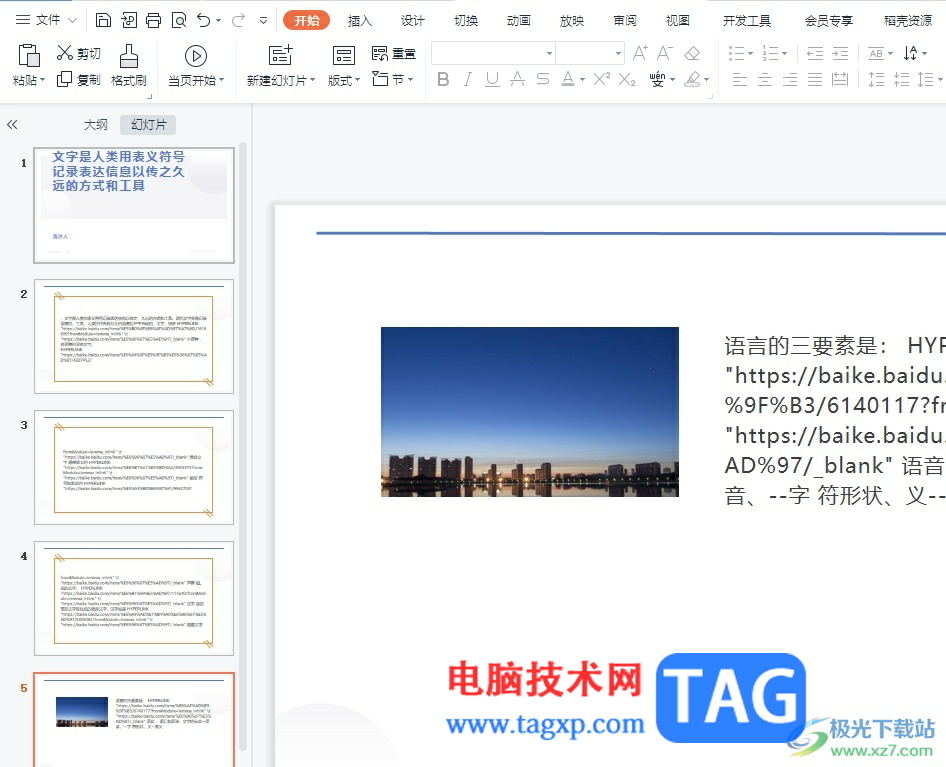The image size is (946, 767).
Task: Center align text
Action: 765,79
